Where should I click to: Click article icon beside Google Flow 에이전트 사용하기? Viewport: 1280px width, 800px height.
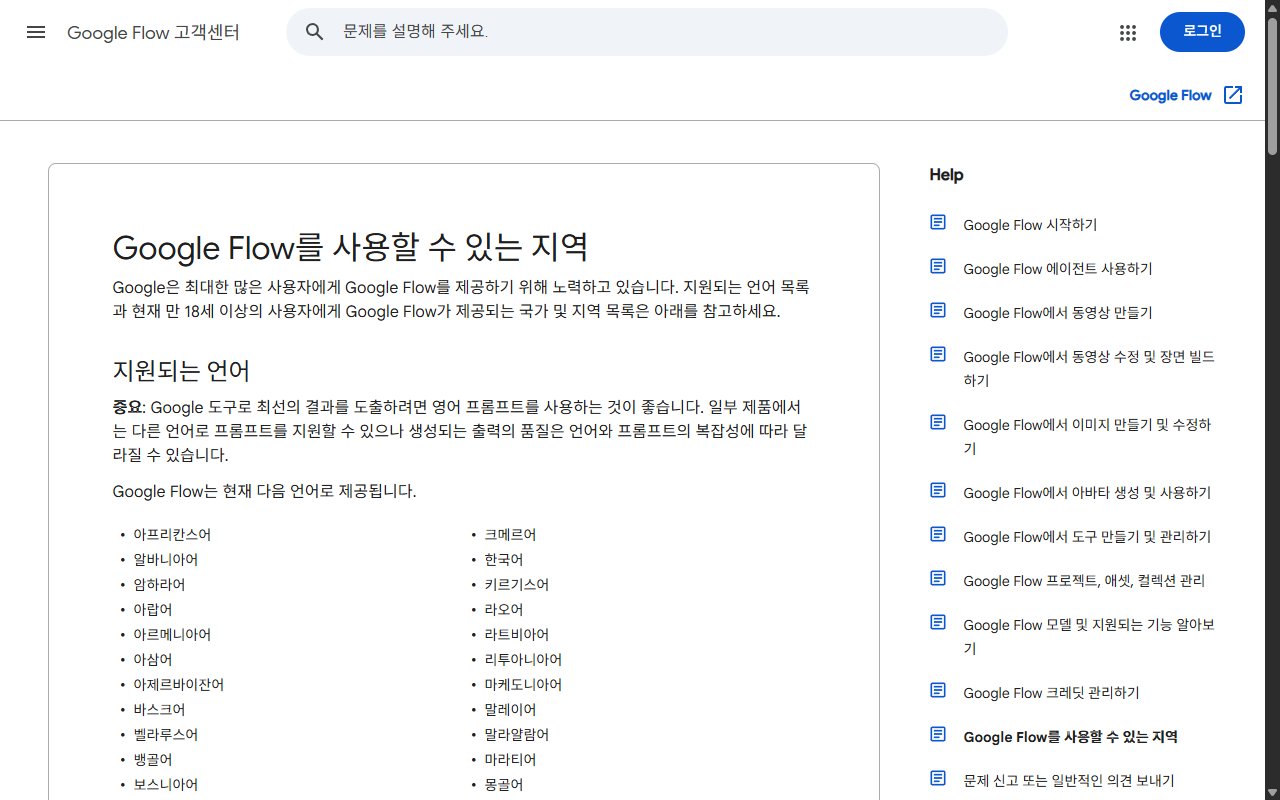coord(938,266)
